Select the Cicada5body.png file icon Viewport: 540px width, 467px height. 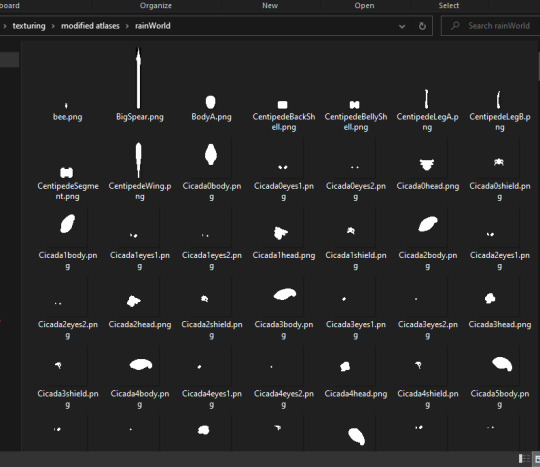pyautogui.click(x=502, y=364)
